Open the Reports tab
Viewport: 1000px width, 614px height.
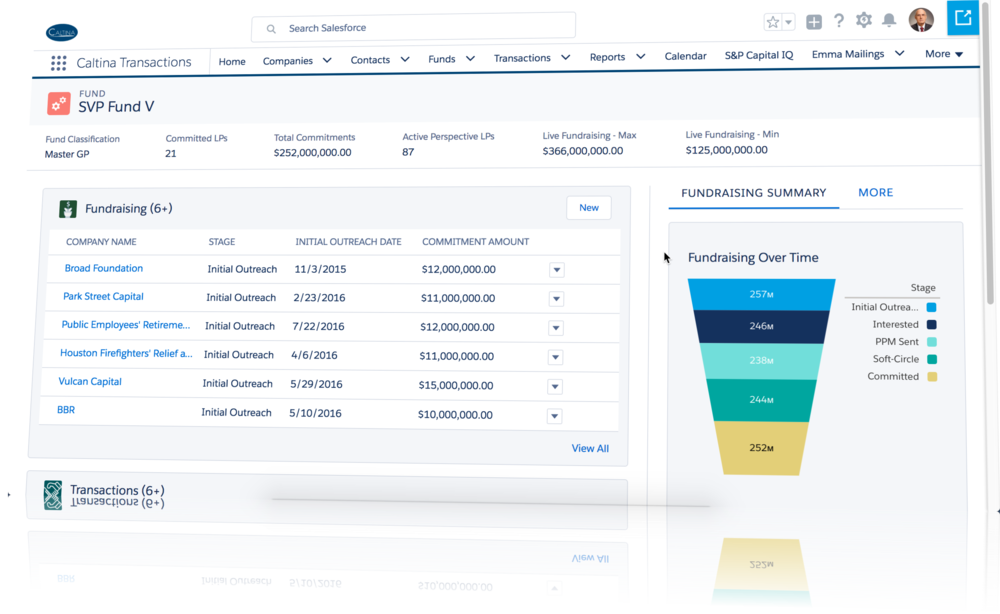(607, 57)
